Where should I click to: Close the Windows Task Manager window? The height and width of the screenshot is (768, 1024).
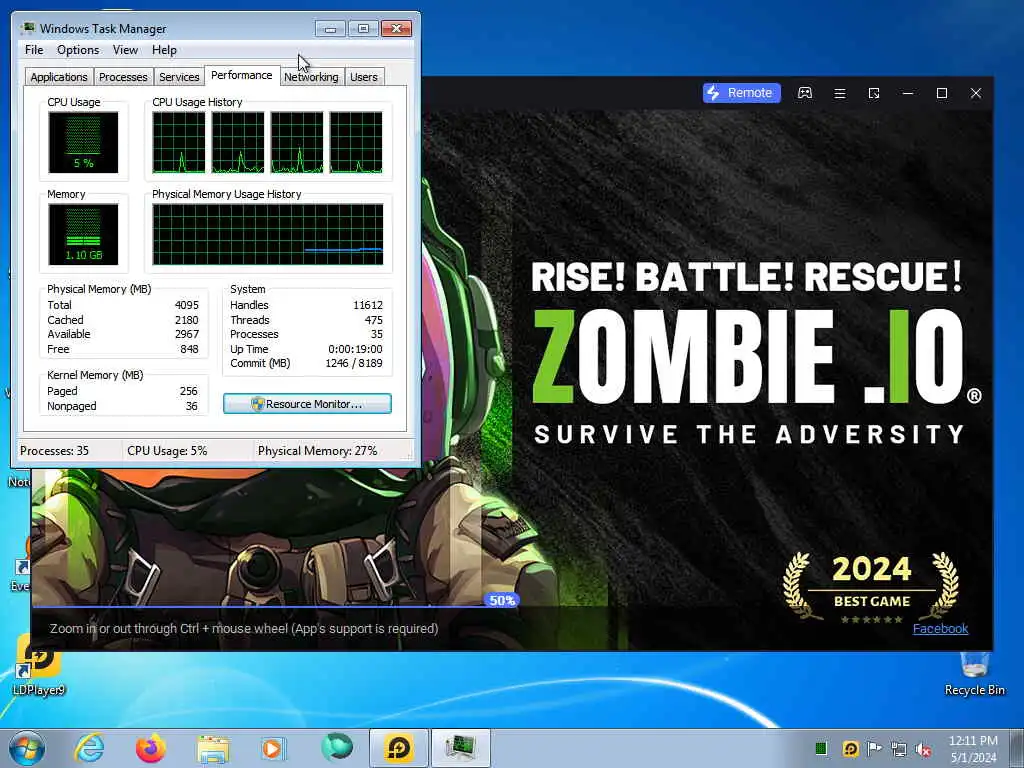pyautogui.click(x=396, y=28)
